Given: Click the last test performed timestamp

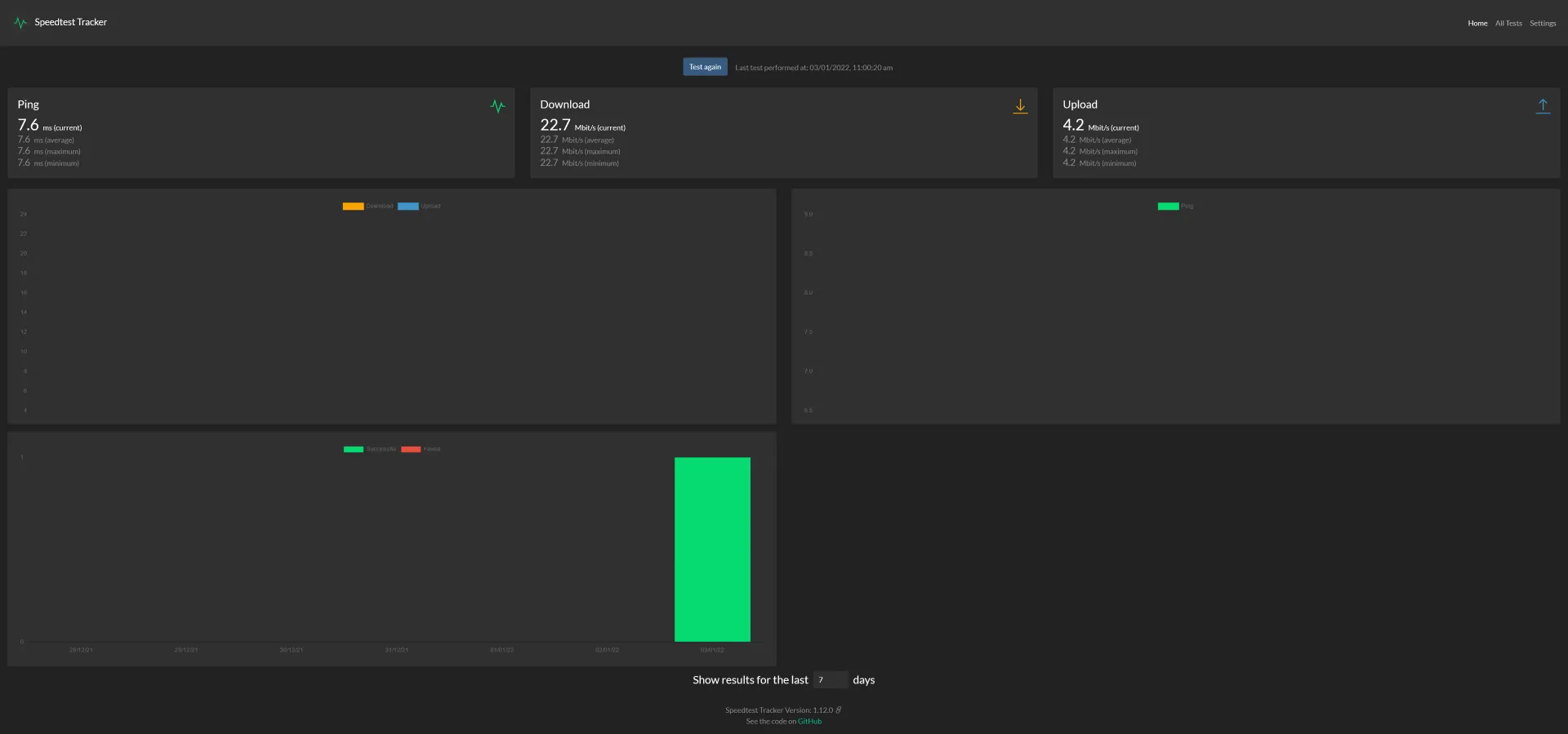Looking at the screenshot, I should pyautogui.click(x=813, y=68).
